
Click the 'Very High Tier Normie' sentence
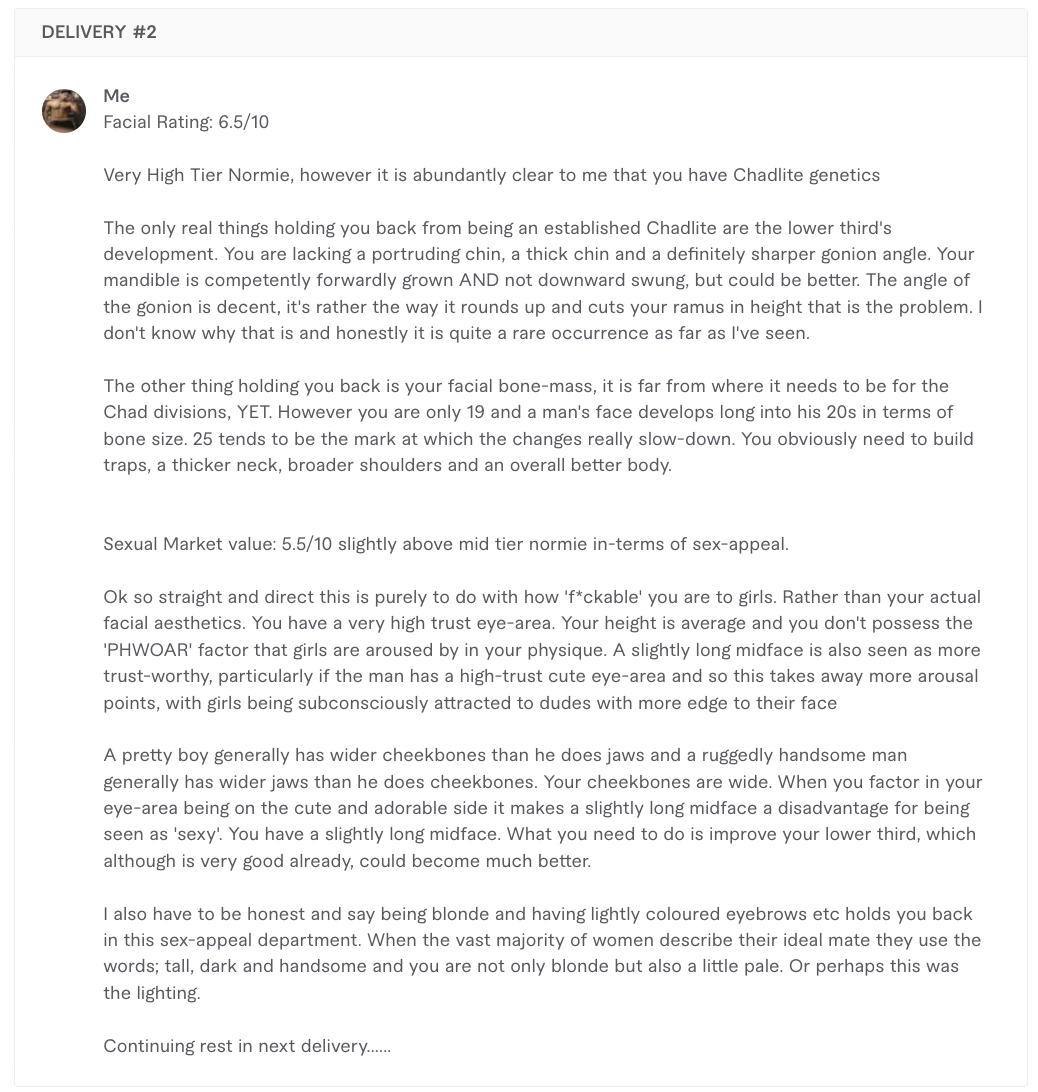pyautogui.click(x=492, y=175)
